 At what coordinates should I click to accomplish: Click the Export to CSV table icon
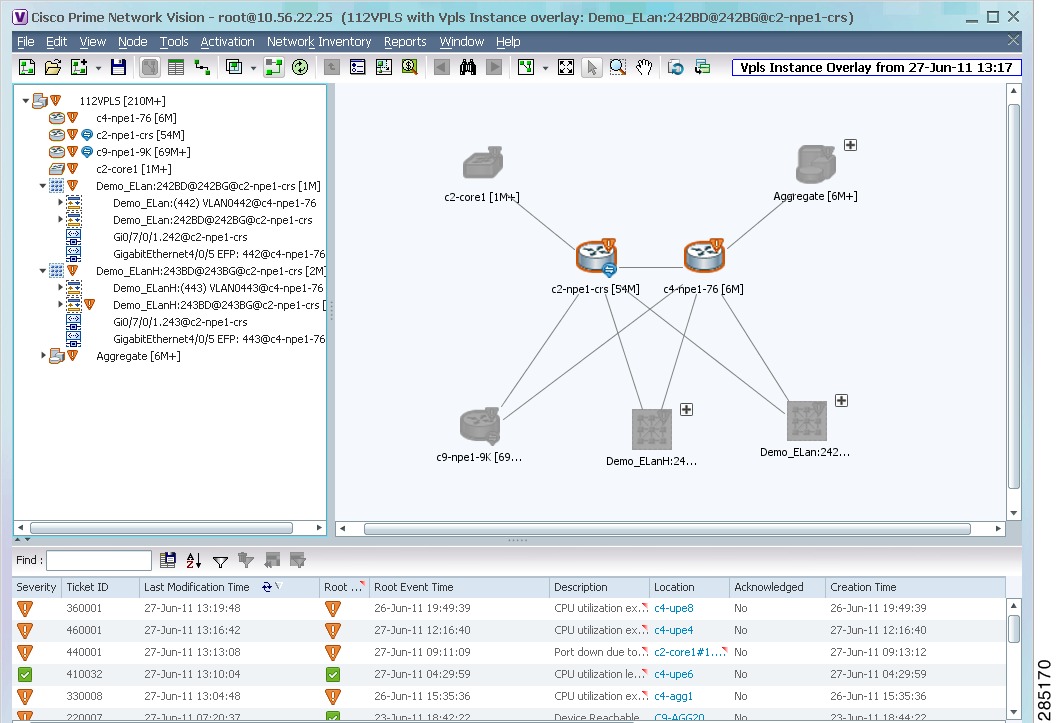click(168, 560)
